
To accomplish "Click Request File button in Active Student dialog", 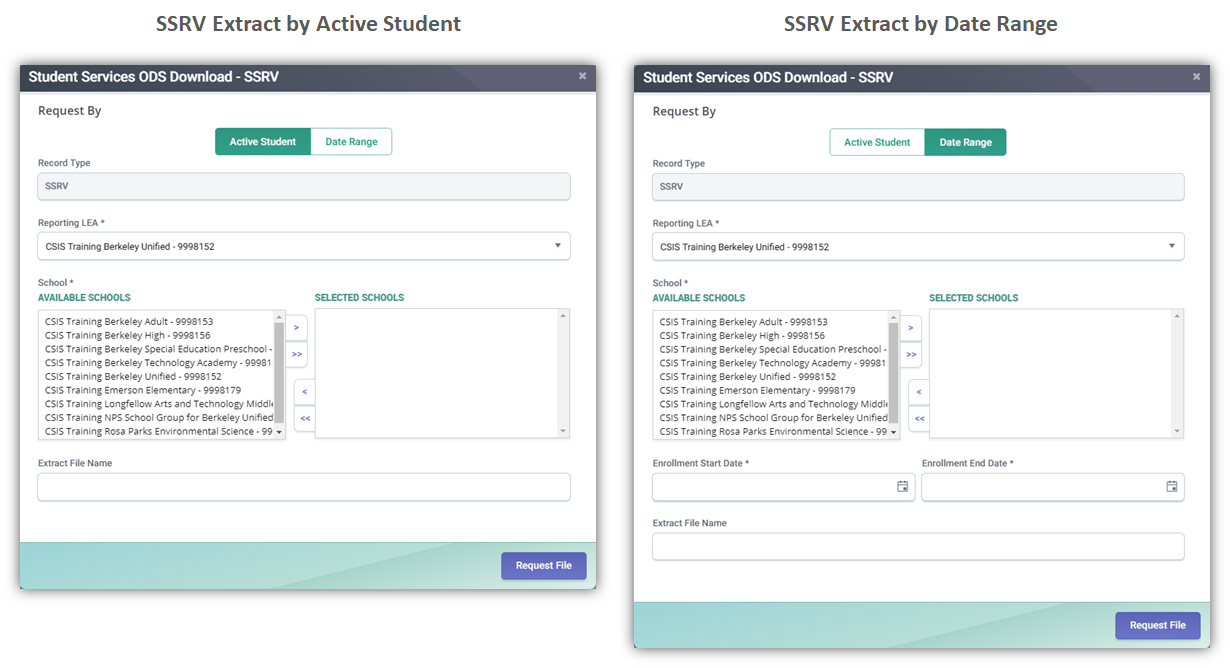I will point(544,566).
